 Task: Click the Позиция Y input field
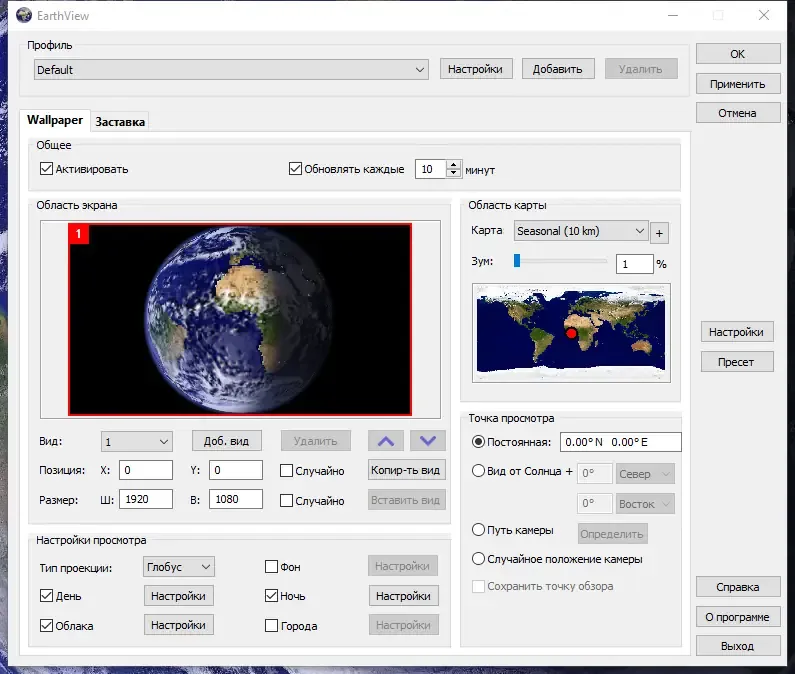(x=236, y=470)
